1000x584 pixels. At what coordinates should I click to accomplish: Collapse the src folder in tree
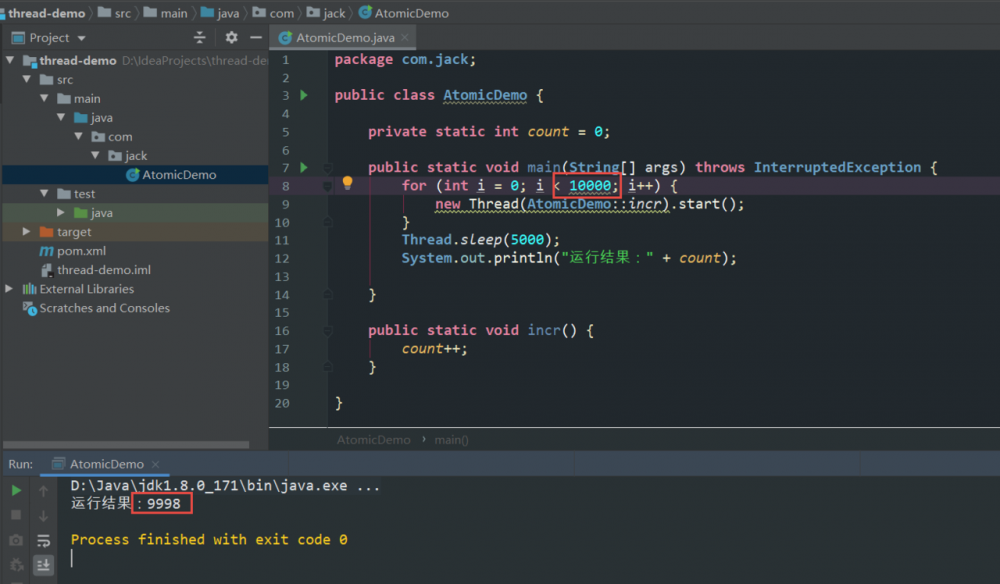[x=28, y=80]
